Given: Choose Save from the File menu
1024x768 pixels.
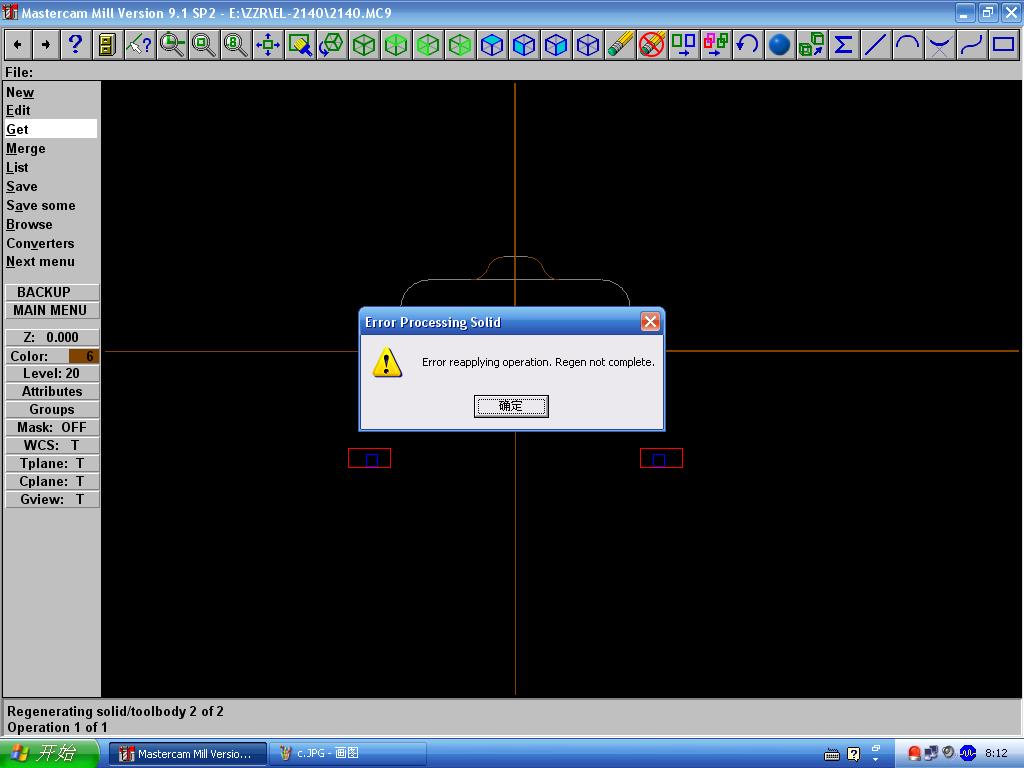Looking at the screenshot, I should (x=22, y=186).
